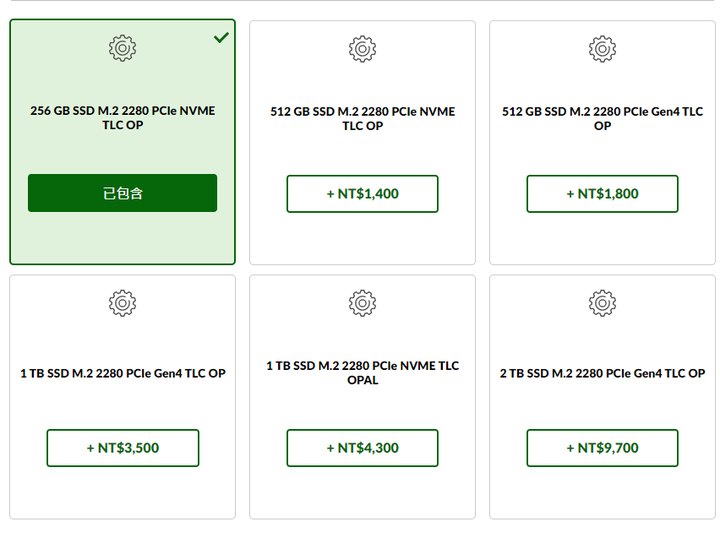Screen dimensions: 720x538
Task: Click the 已包含 included button
Action: (123, 193)
